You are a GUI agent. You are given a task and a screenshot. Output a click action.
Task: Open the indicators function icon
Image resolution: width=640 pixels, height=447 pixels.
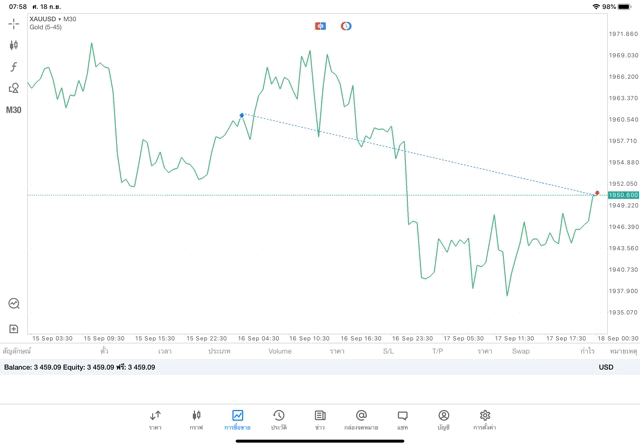coord(14,66)
